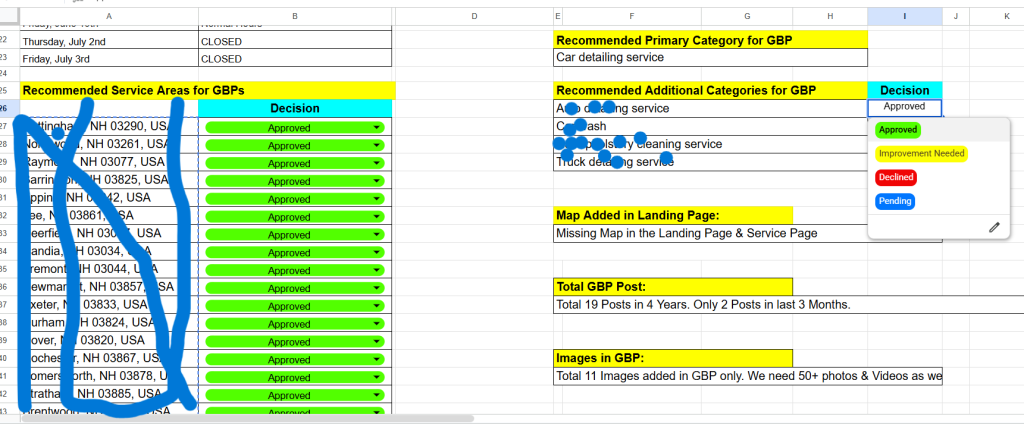Click the pencil edit icon in dropdown popup
The width and height of the screenshot is (1024, 424).
pos(994,227)
